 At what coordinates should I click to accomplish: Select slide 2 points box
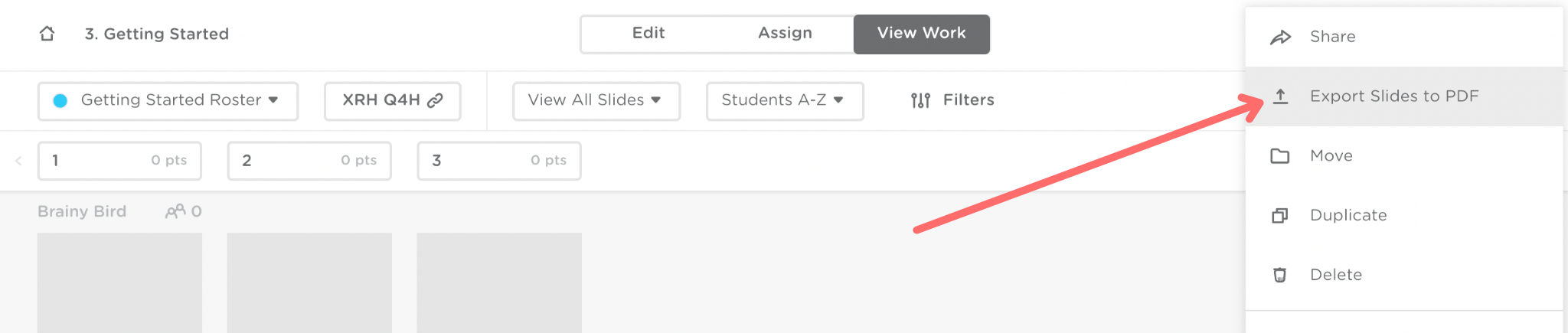pos(309,161)
